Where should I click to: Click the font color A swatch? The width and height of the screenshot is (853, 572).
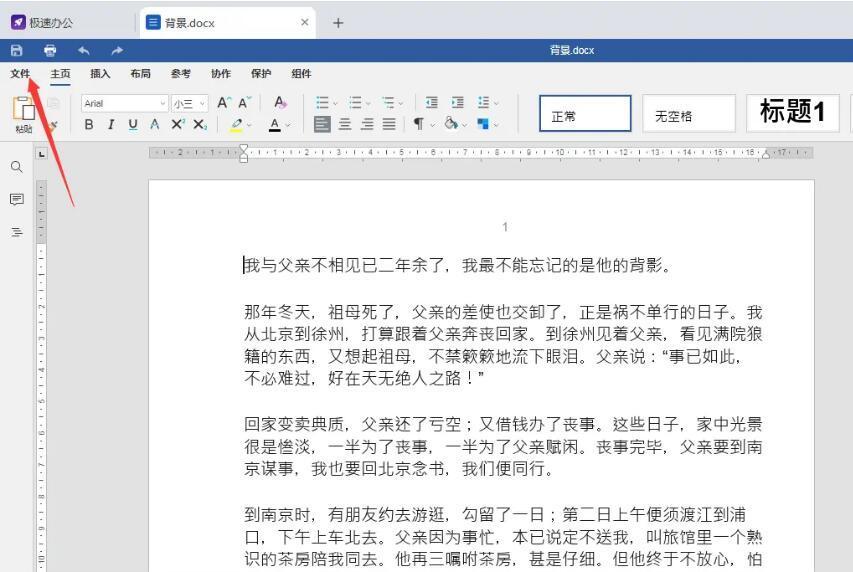(275, 125)
